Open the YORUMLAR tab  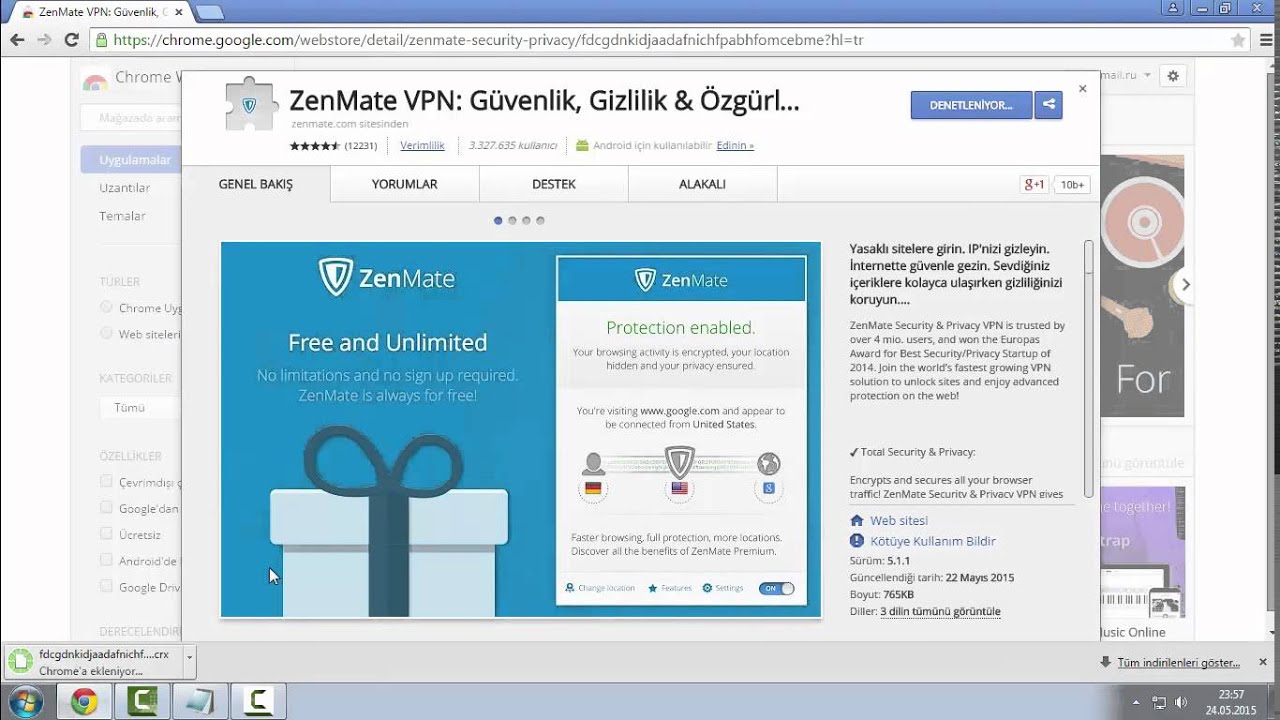[x=405, y=184]
